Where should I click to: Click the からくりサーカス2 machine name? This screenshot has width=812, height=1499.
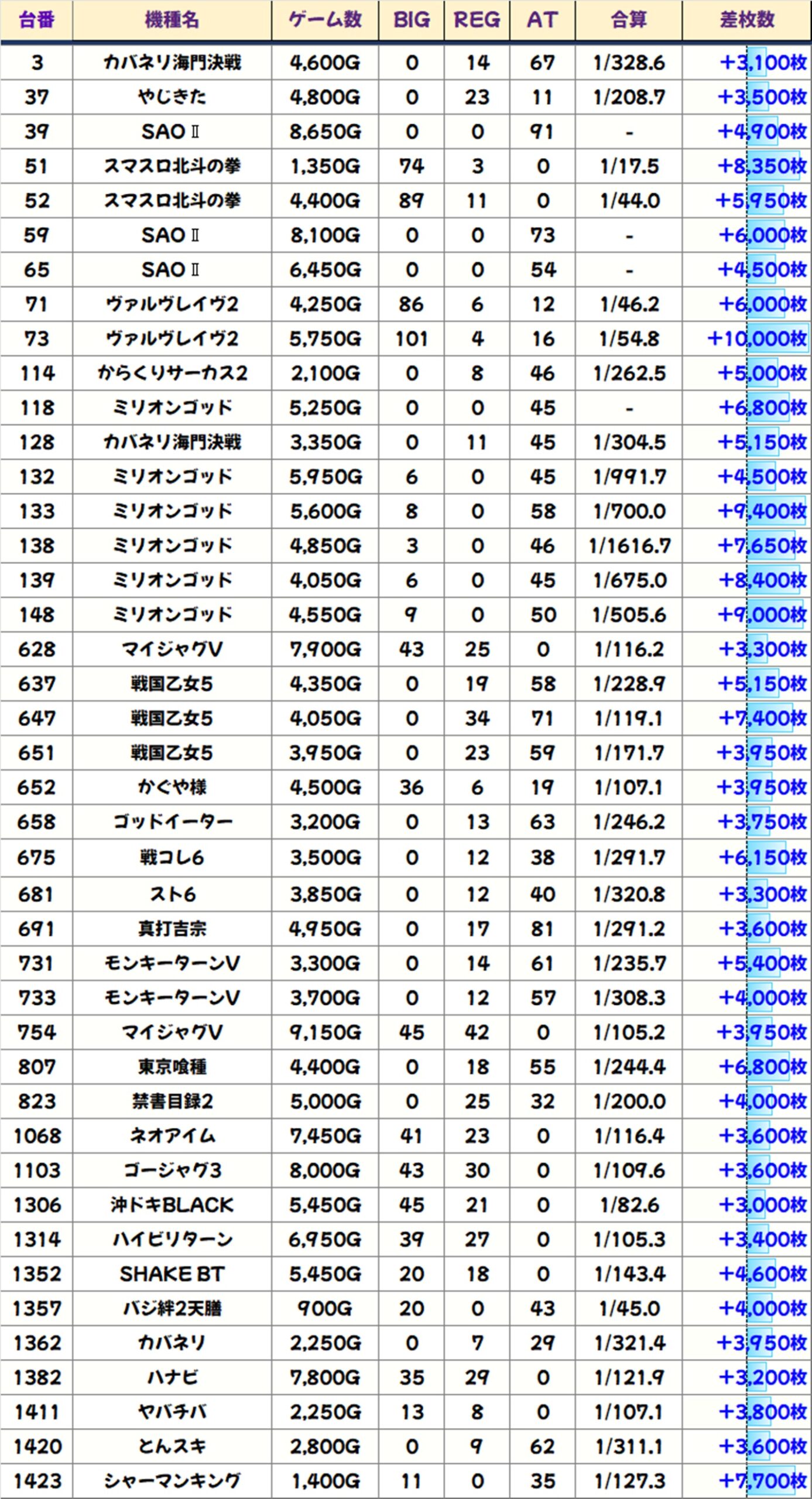tap(172, 373)
